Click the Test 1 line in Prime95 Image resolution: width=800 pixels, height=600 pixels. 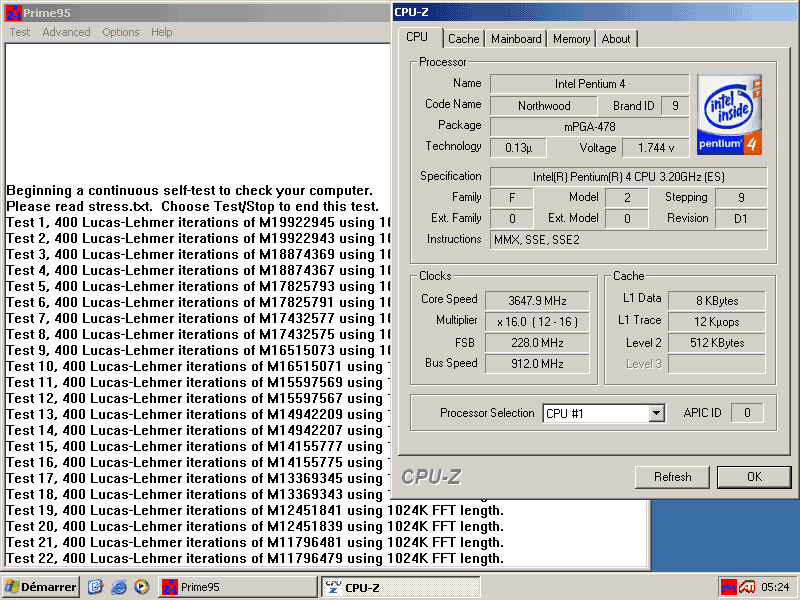coord(198,222)
